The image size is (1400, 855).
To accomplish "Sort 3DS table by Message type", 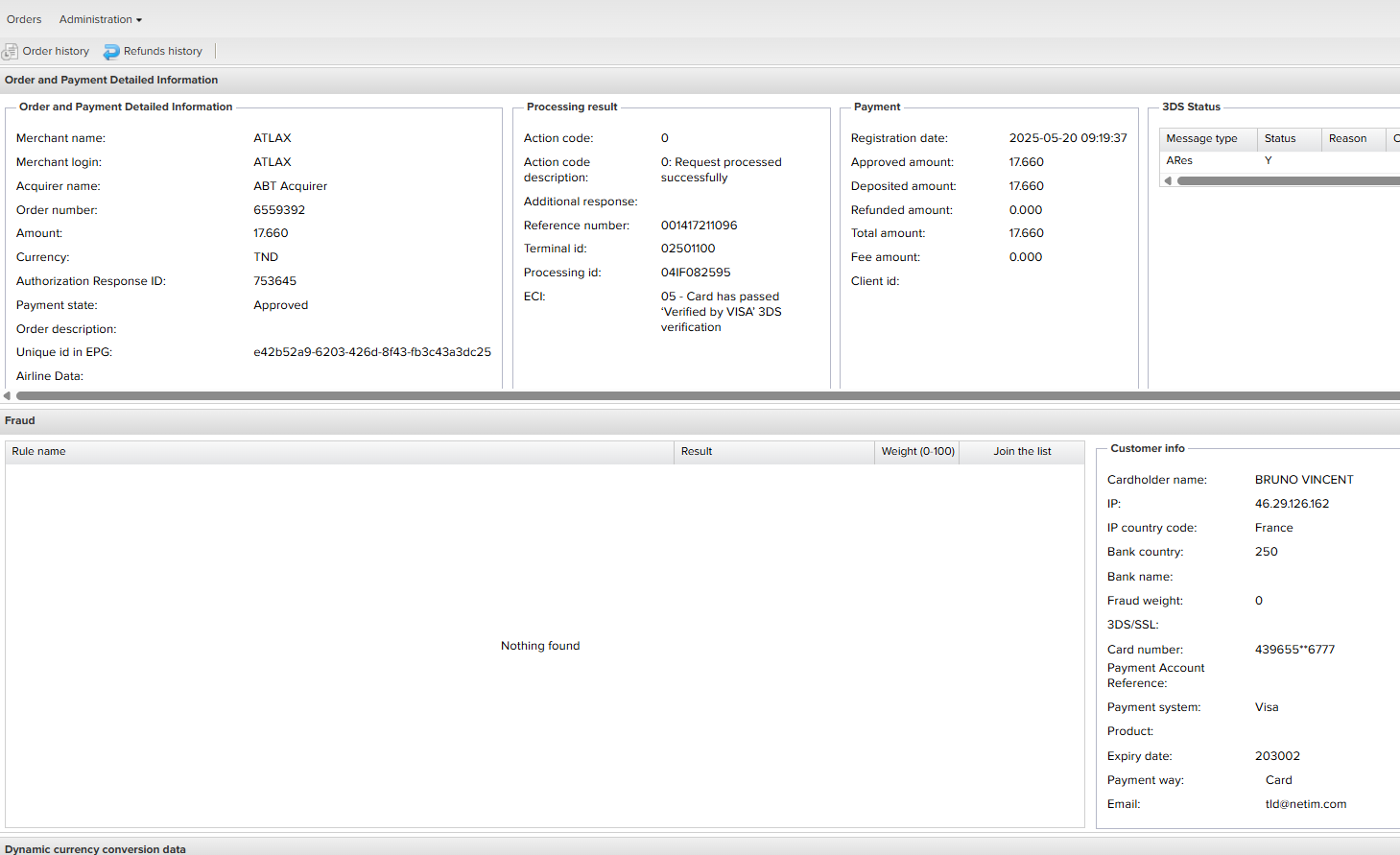I will point(1207,139).
